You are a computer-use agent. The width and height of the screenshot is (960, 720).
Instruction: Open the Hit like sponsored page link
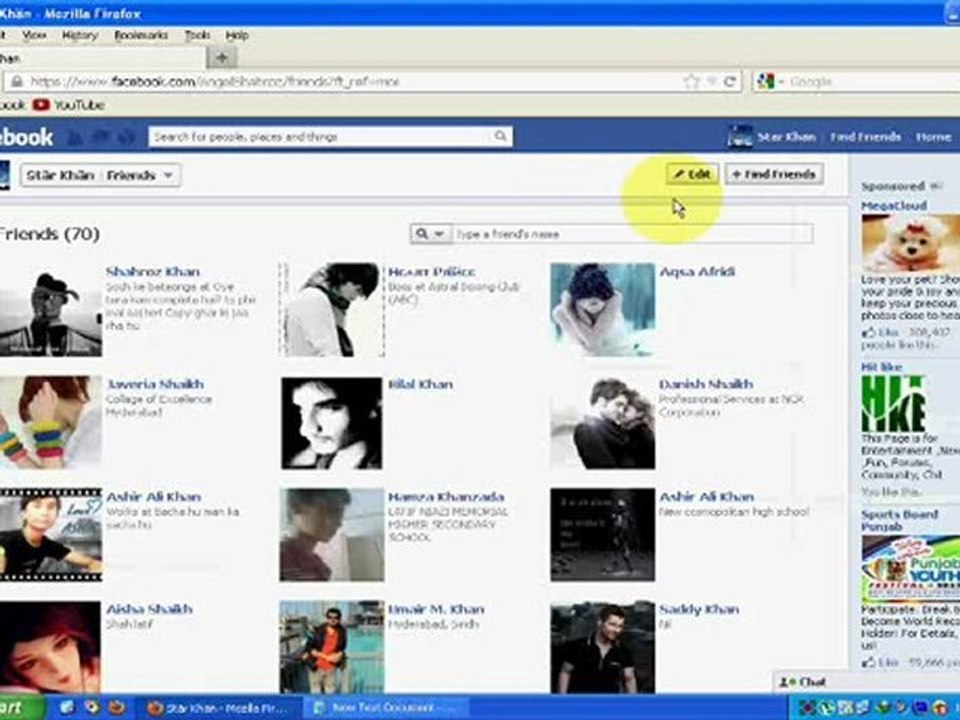pyautogui.click(x=882, y=367)
